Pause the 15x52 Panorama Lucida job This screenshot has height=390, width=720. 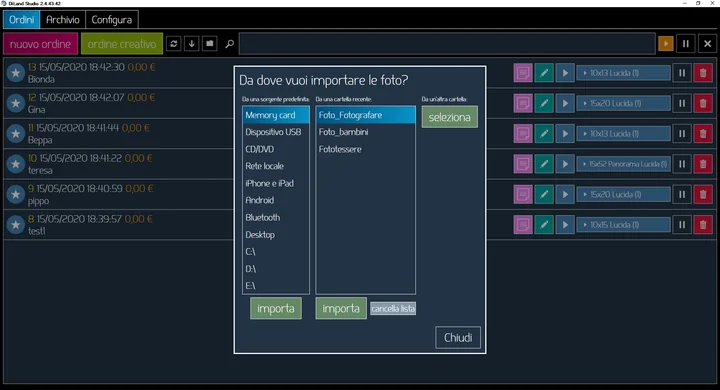(x=682, y=164)
